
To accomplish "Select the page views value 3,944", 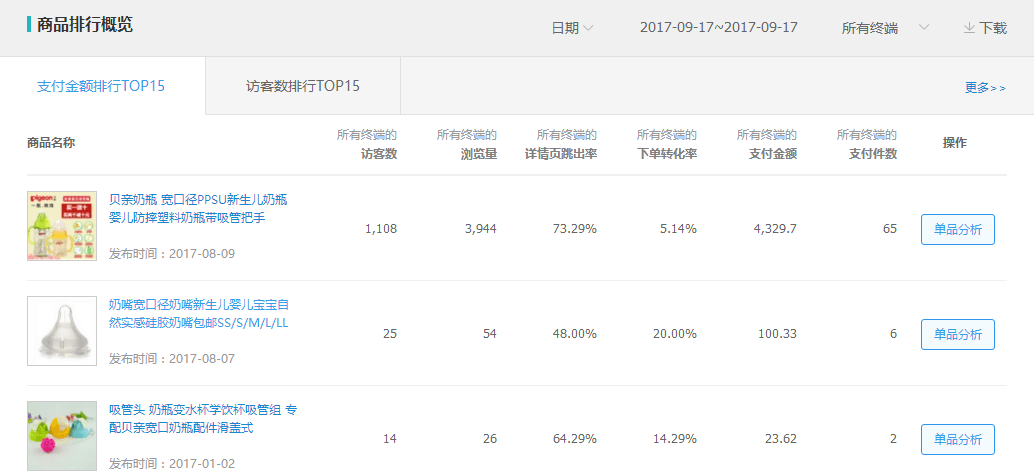I will (x=480, y=229).
